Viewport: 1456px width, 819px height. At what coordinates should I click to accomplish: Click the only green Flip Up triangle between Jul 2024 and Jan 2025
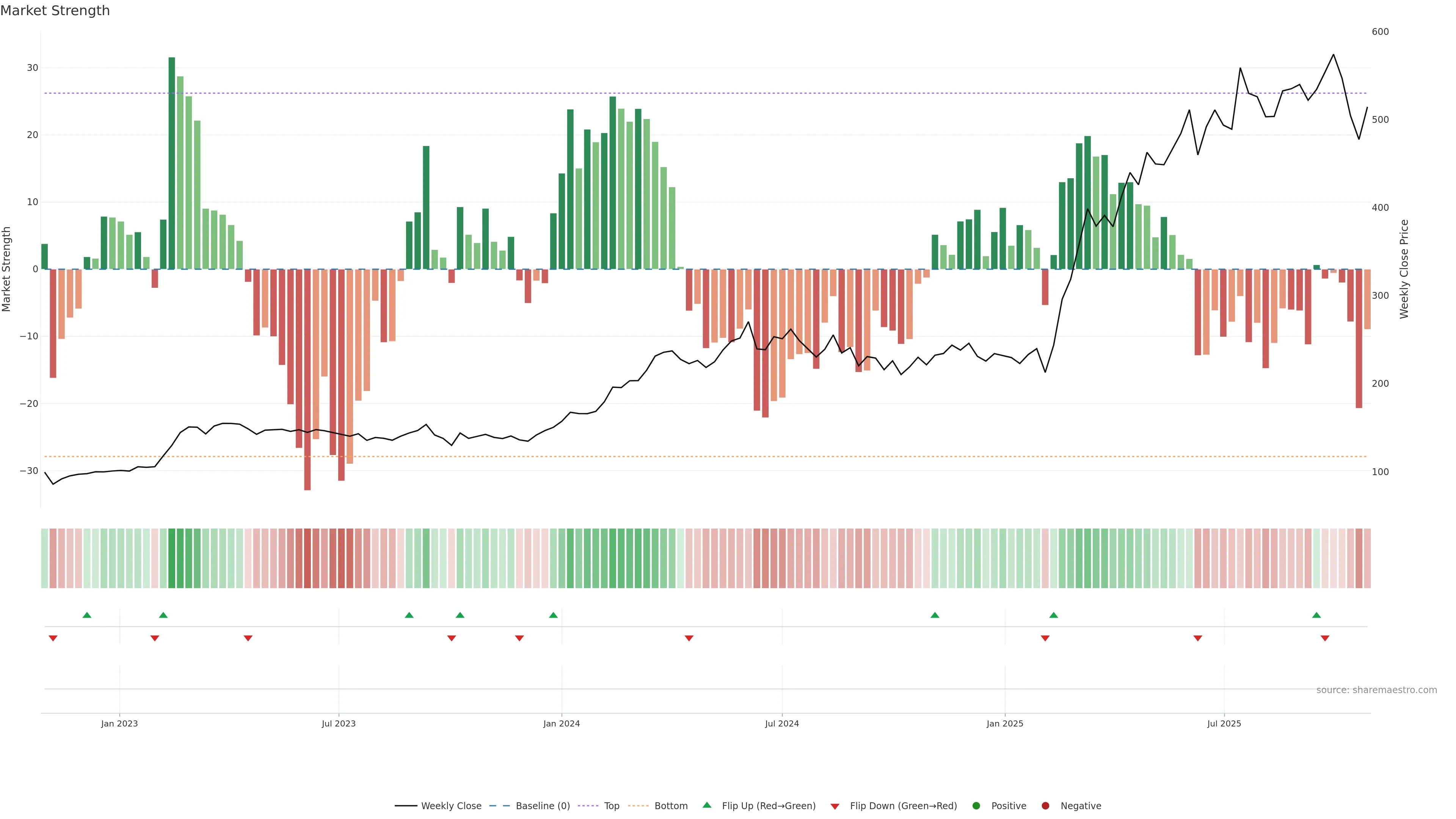point(935,615)
